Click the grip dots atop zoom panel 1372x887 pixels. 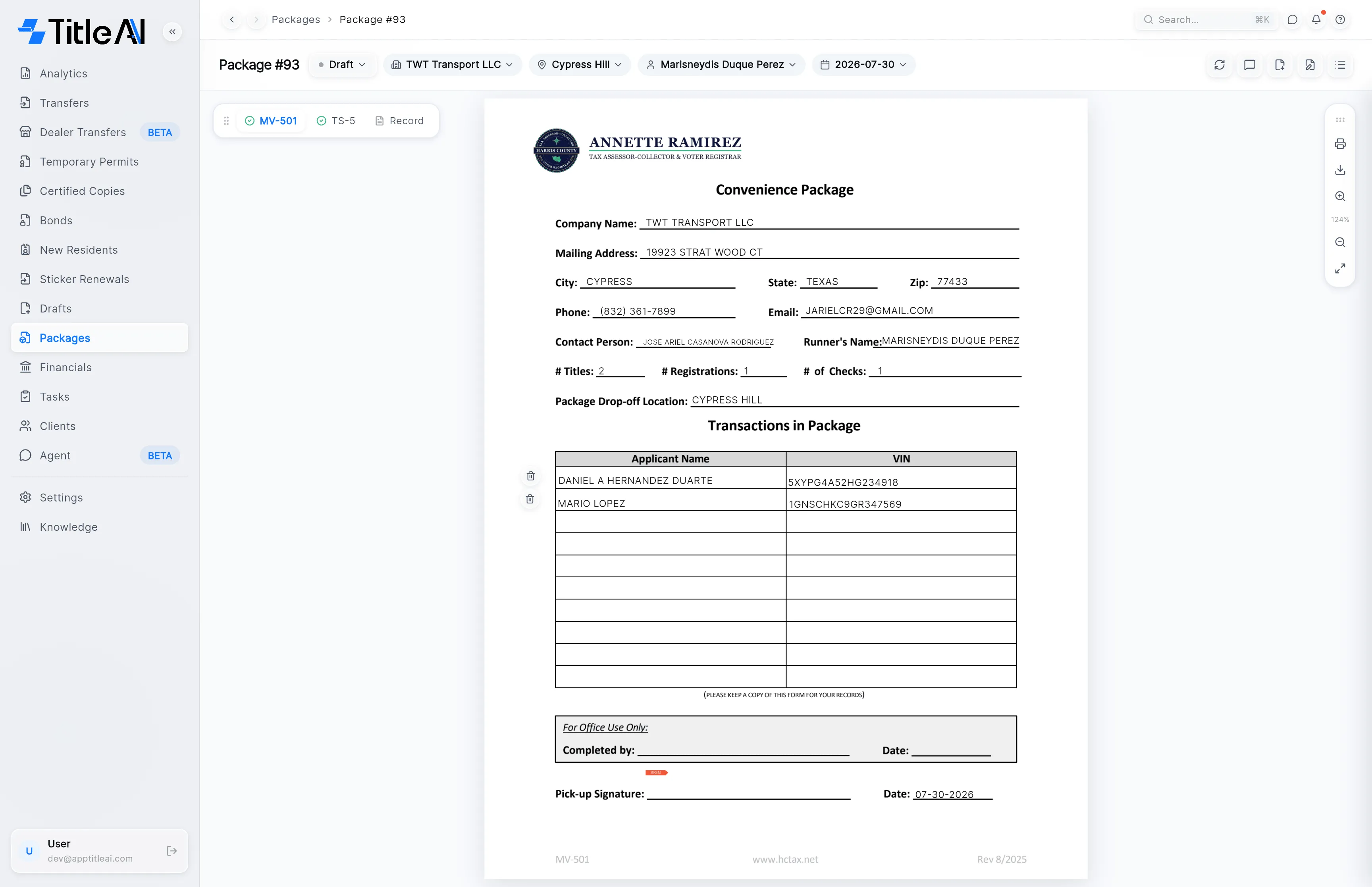point(1340,120)
